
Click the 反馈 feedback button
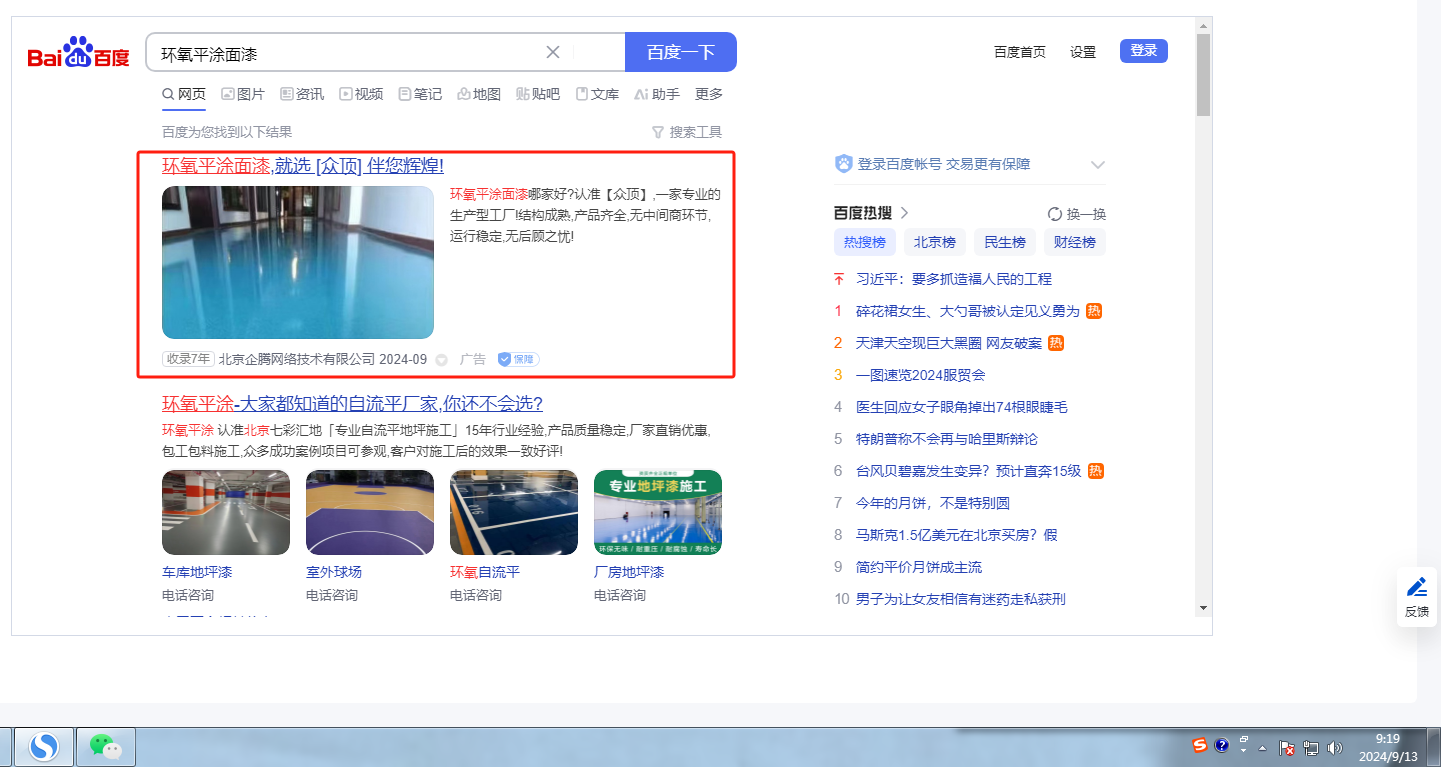click(1417, 597)
